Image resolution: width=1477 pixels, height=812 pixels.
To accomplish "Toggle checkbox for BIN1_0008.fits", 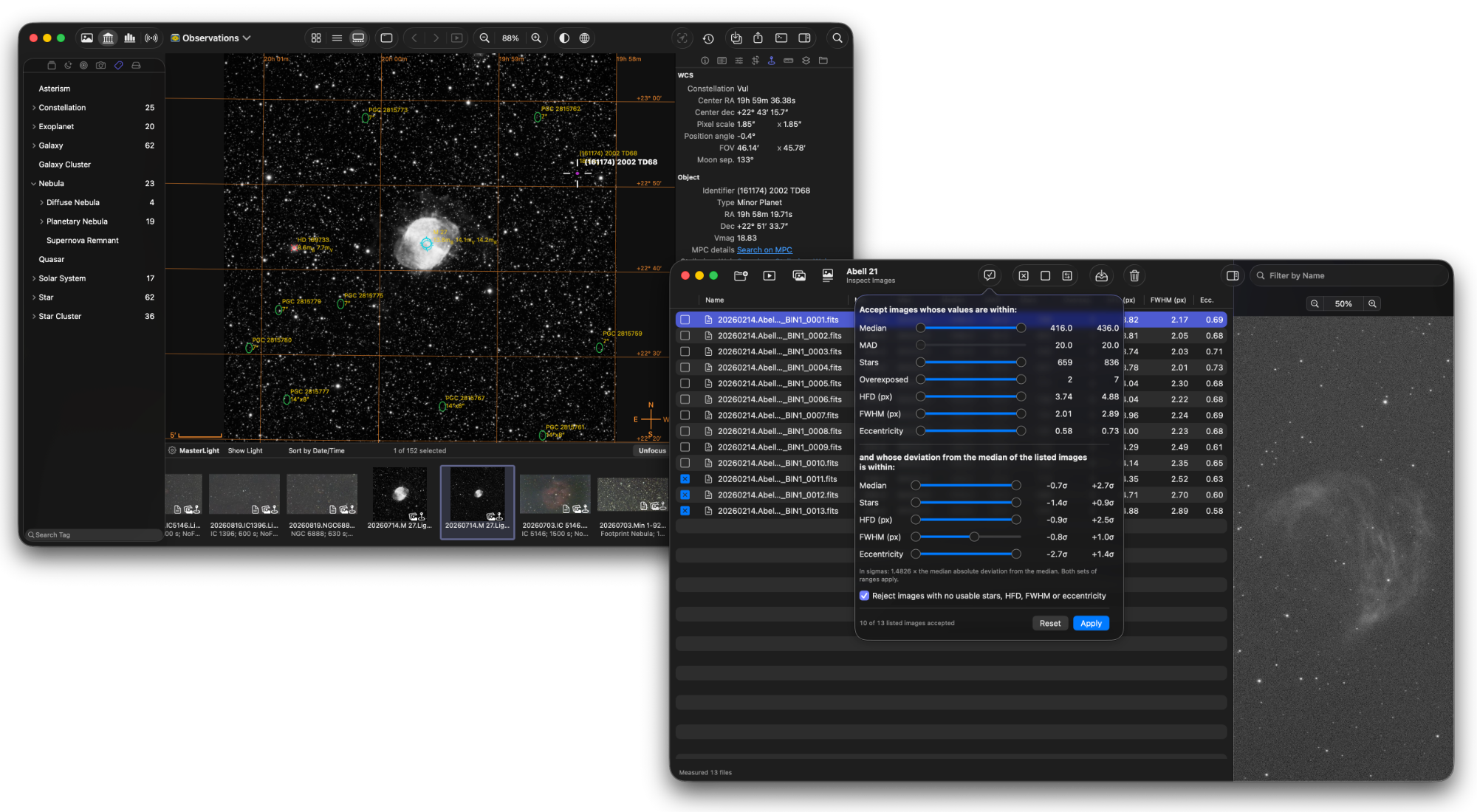I will [685, 431].
